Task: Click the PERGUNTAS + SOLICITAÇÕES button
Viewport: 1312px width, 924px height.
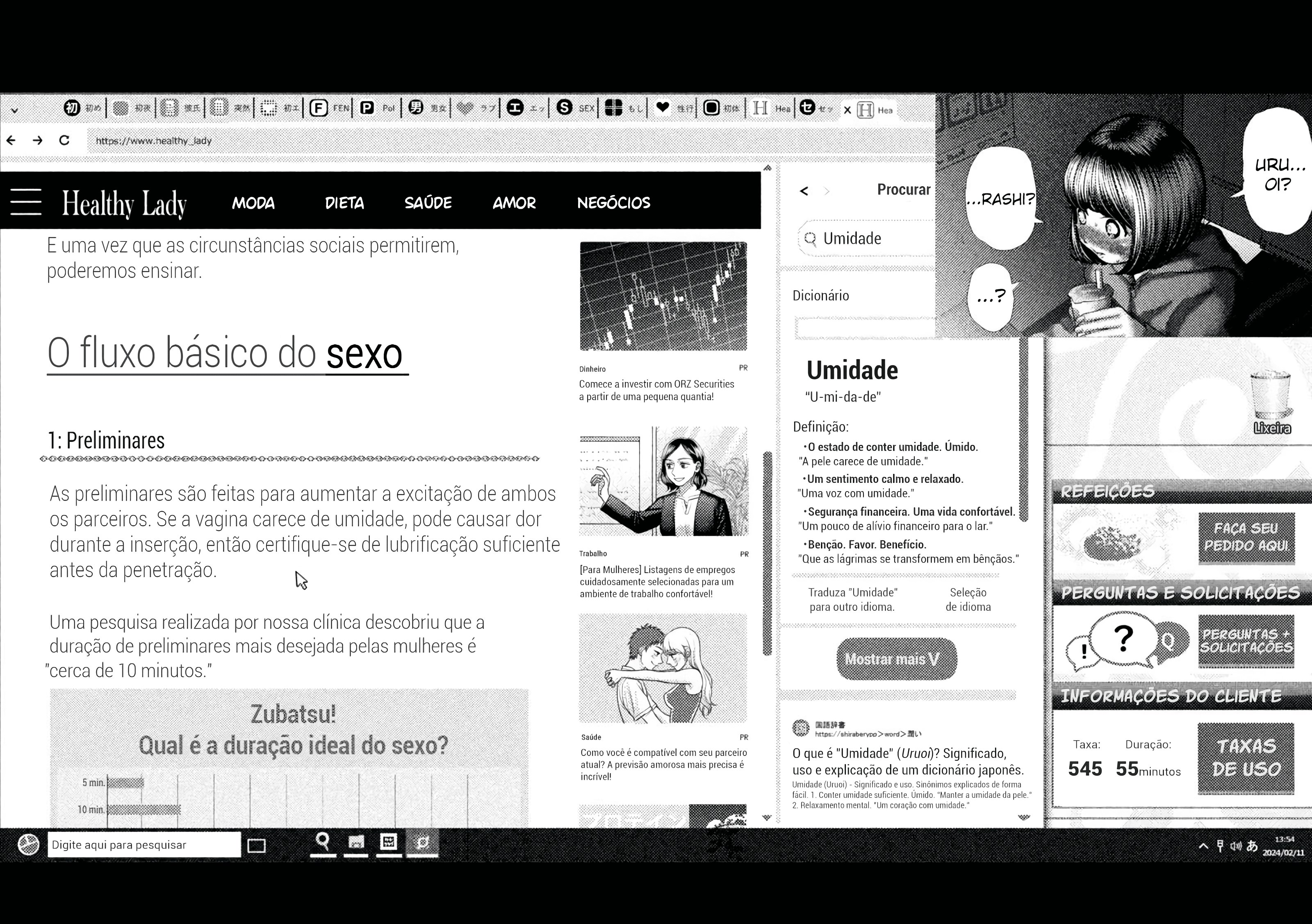Action: coord(1246,641)
